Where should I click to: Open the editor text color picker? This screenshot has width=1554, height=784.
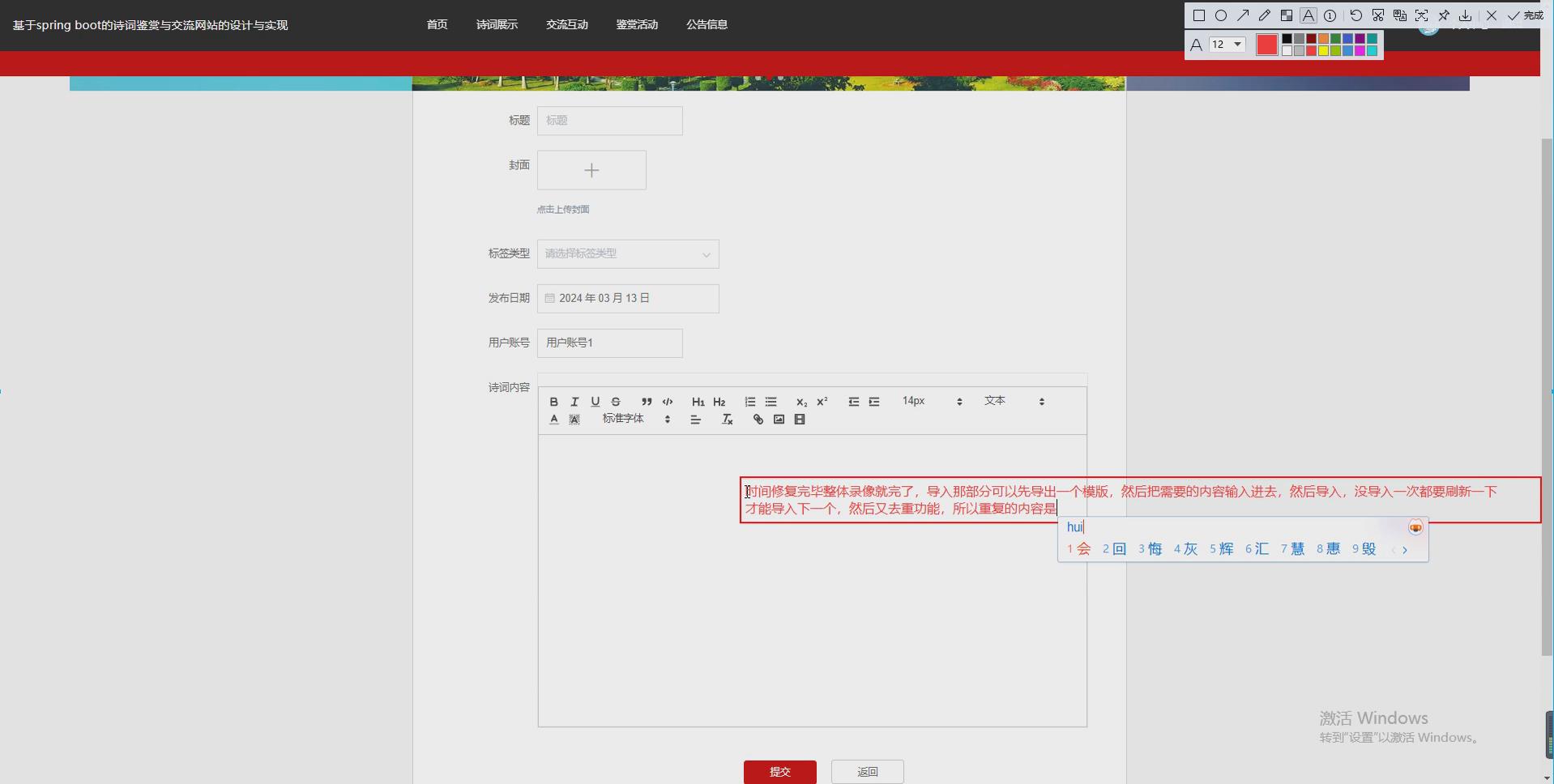tap(554, 420)
